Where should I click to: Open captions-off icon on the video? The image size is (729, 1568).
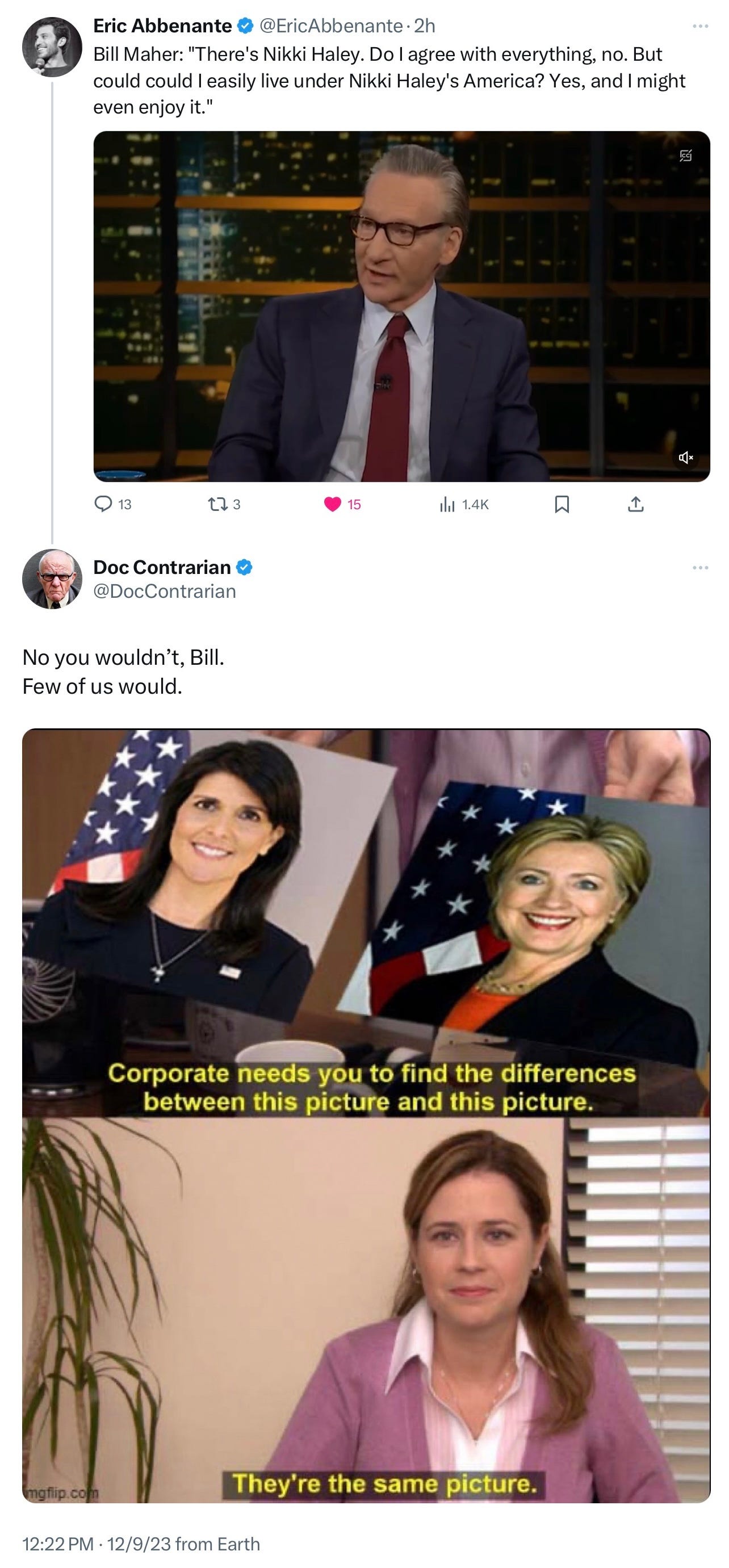(x=686, y=156)
